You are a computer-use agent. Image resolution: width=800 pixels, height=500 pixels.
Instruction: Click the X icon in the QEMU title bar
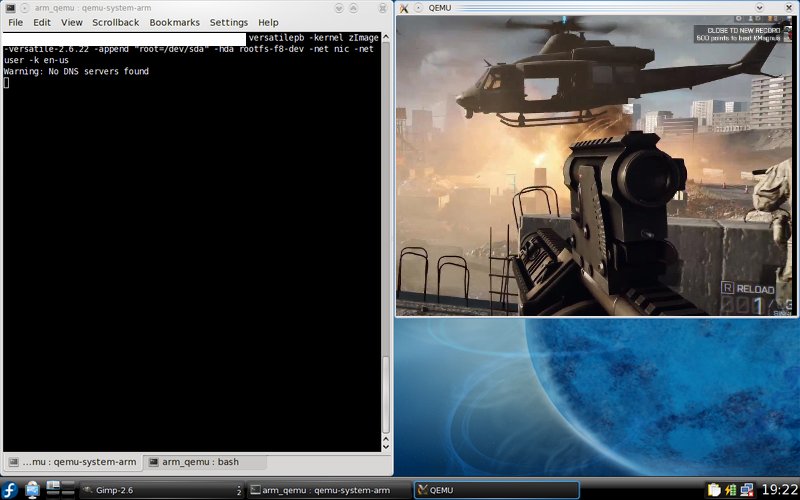tap(404, 8)
